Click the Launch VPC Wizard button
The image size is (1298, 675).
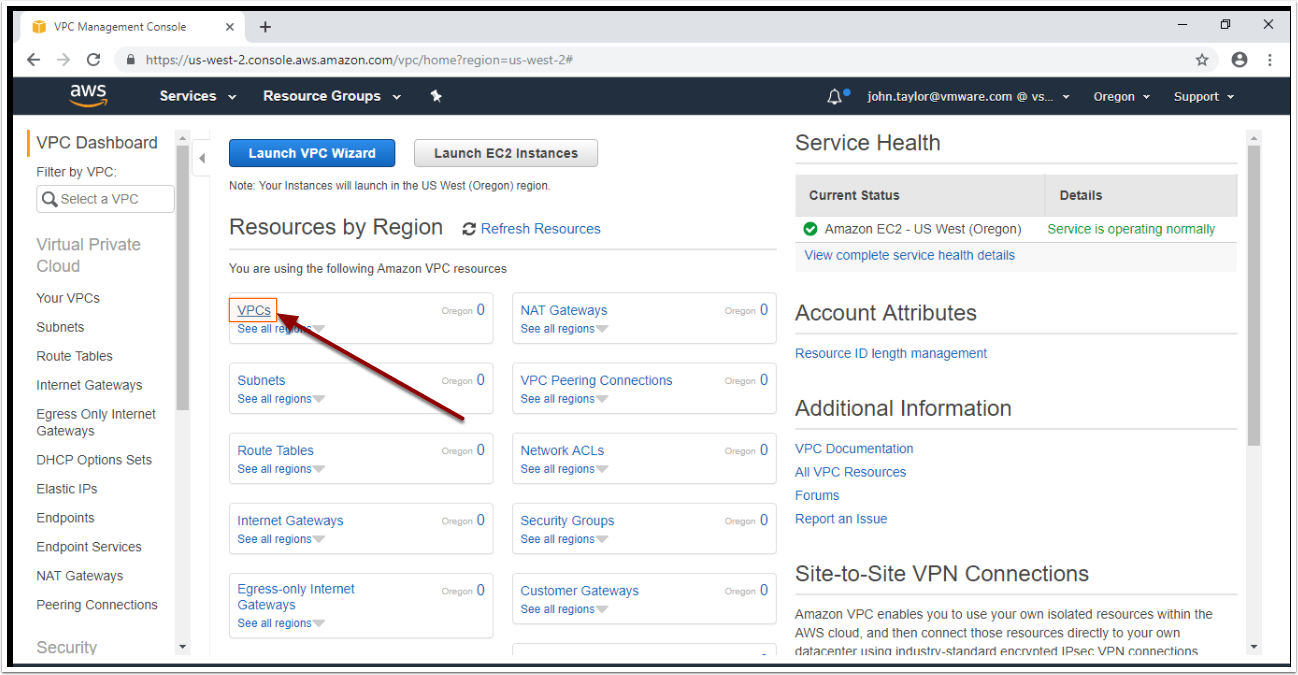coord(312,153)
